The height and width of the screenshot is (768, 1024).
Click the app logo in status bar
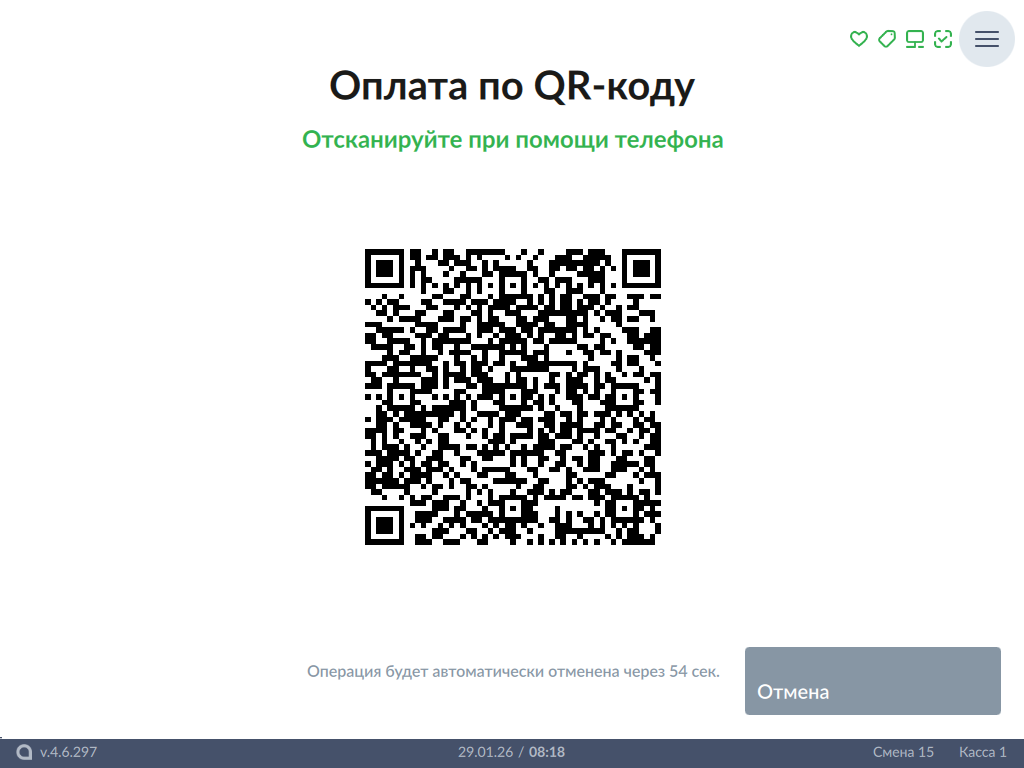tap(24, 752)
